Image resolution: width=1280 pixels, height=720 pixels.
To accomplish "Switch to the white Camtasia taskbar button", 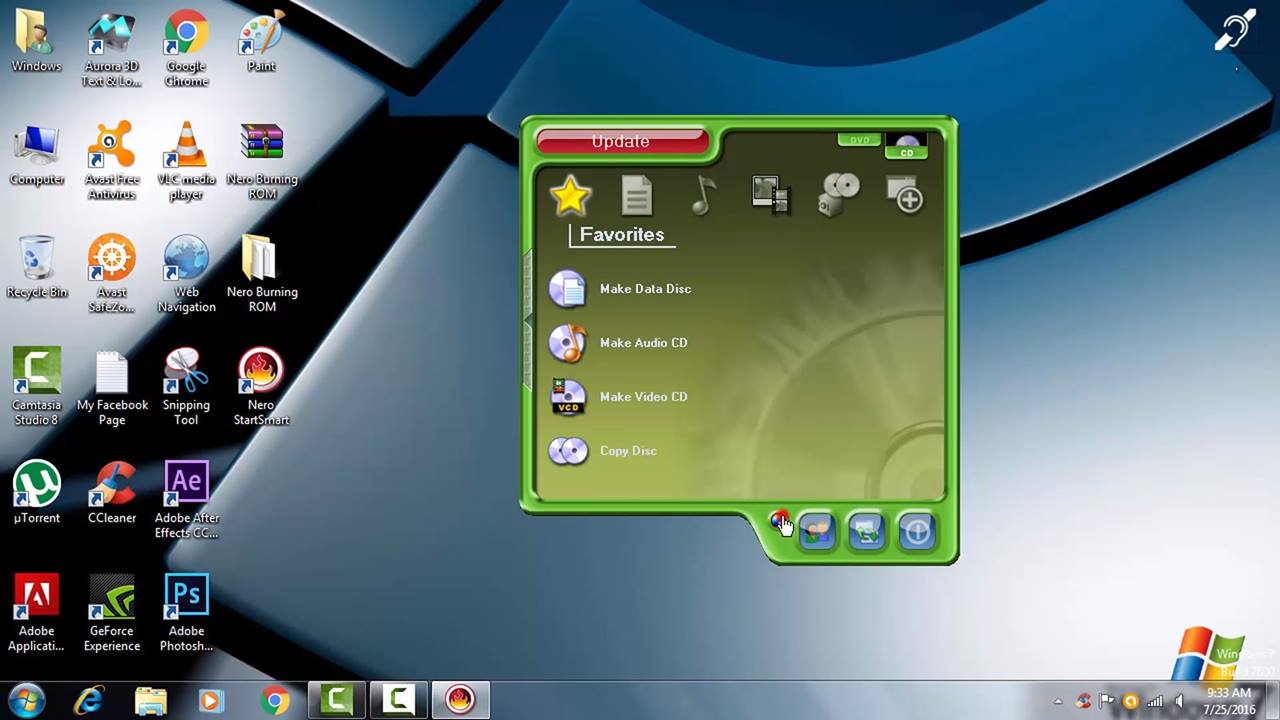I will 399,700.
